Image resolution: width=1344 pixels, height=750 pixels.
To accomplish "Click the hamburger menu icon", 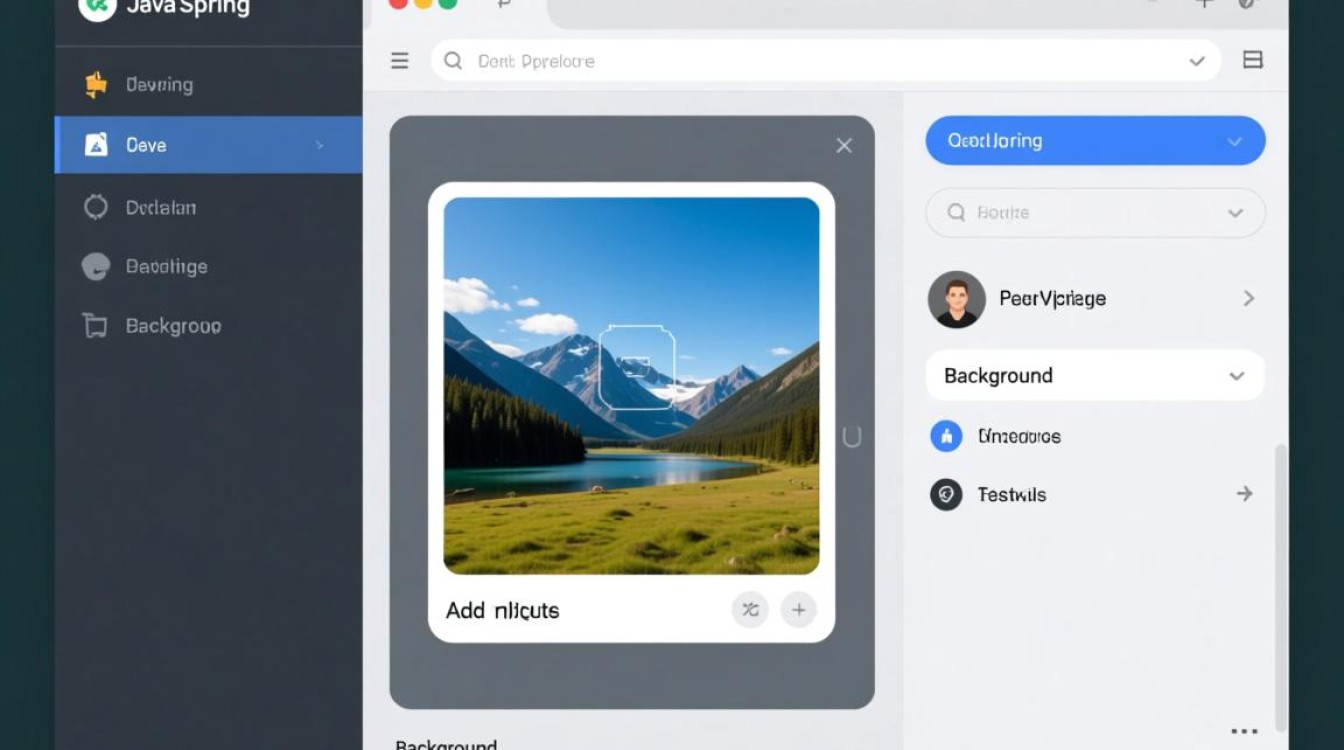I will point(400,61).
